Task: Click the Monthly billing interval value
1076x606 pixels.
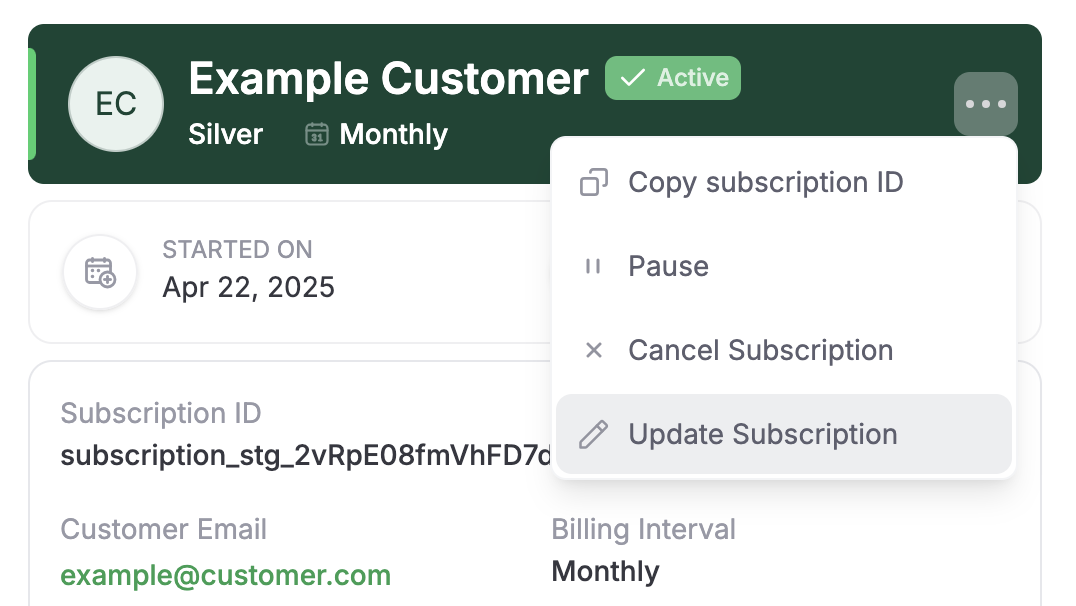Action: tap(605, 572)
